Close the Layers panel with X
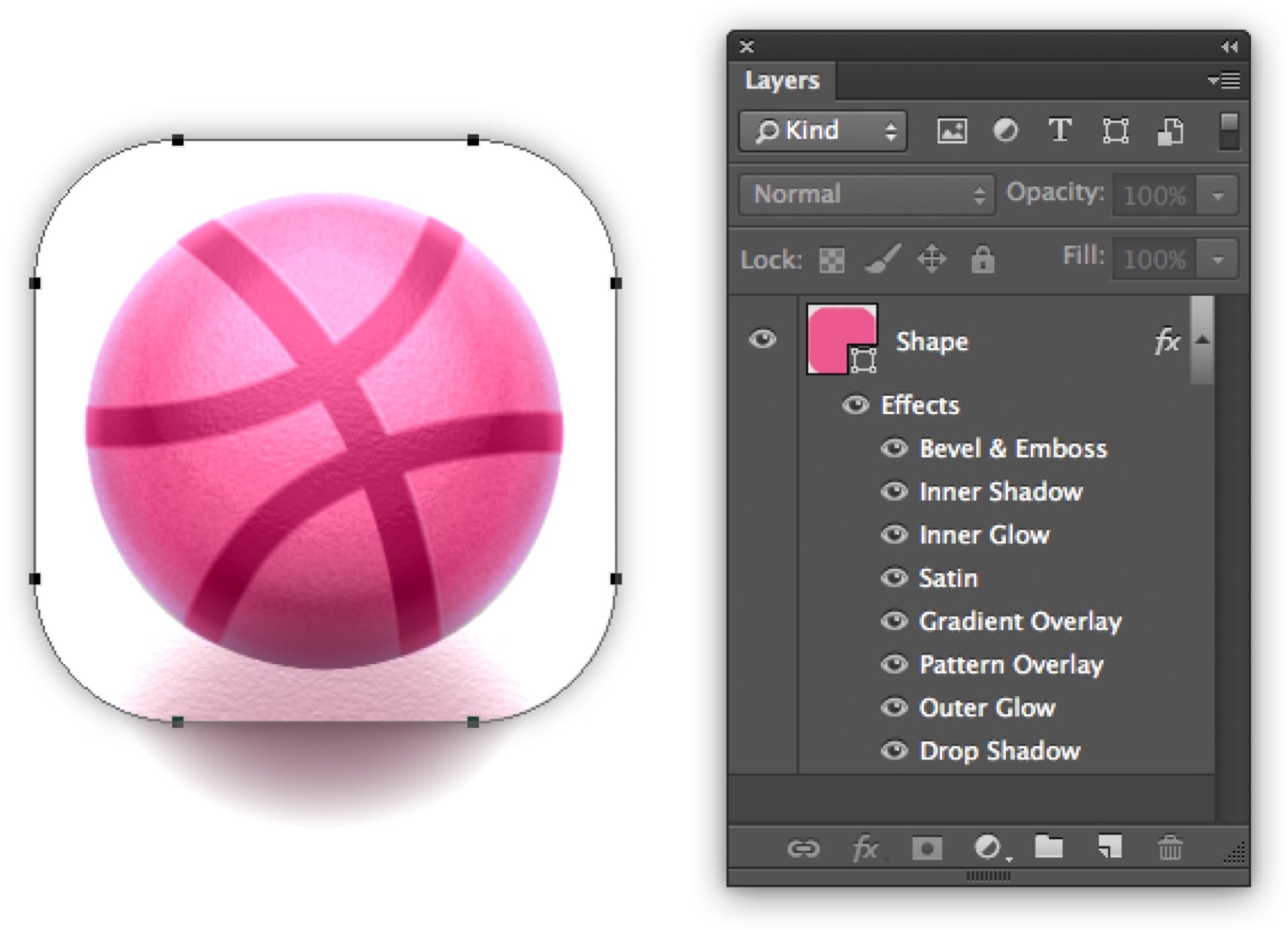Image resolution: width=1288 pixels, height=930 pixels. 746,46
